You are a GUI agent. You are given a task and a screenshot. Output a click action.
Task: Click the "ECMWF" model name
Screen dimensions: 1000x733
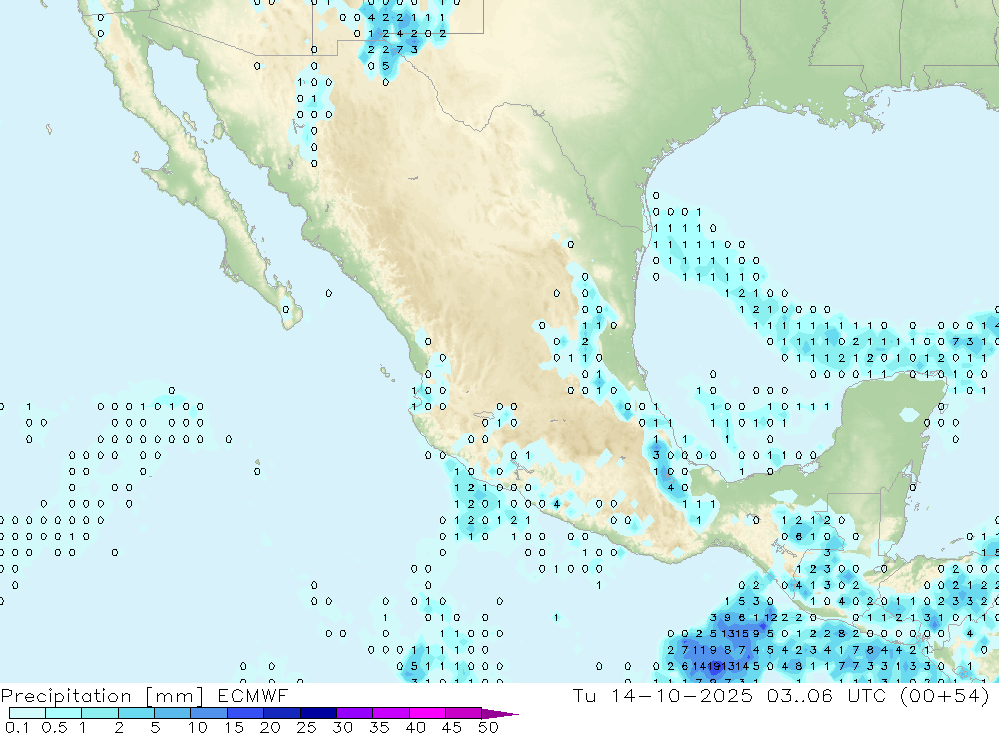point(253,695)
